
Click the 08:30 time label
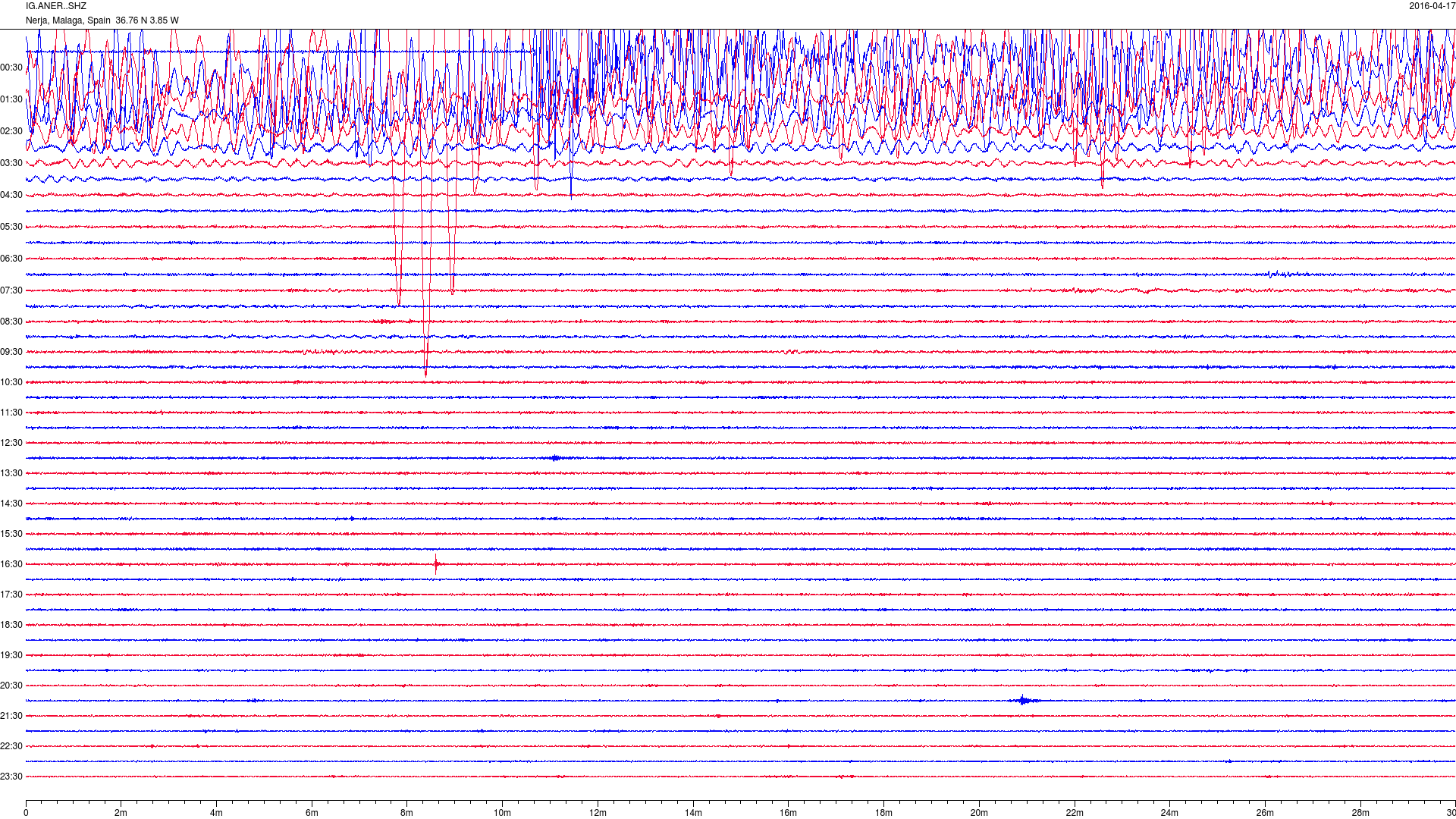(x=11, y=322)
